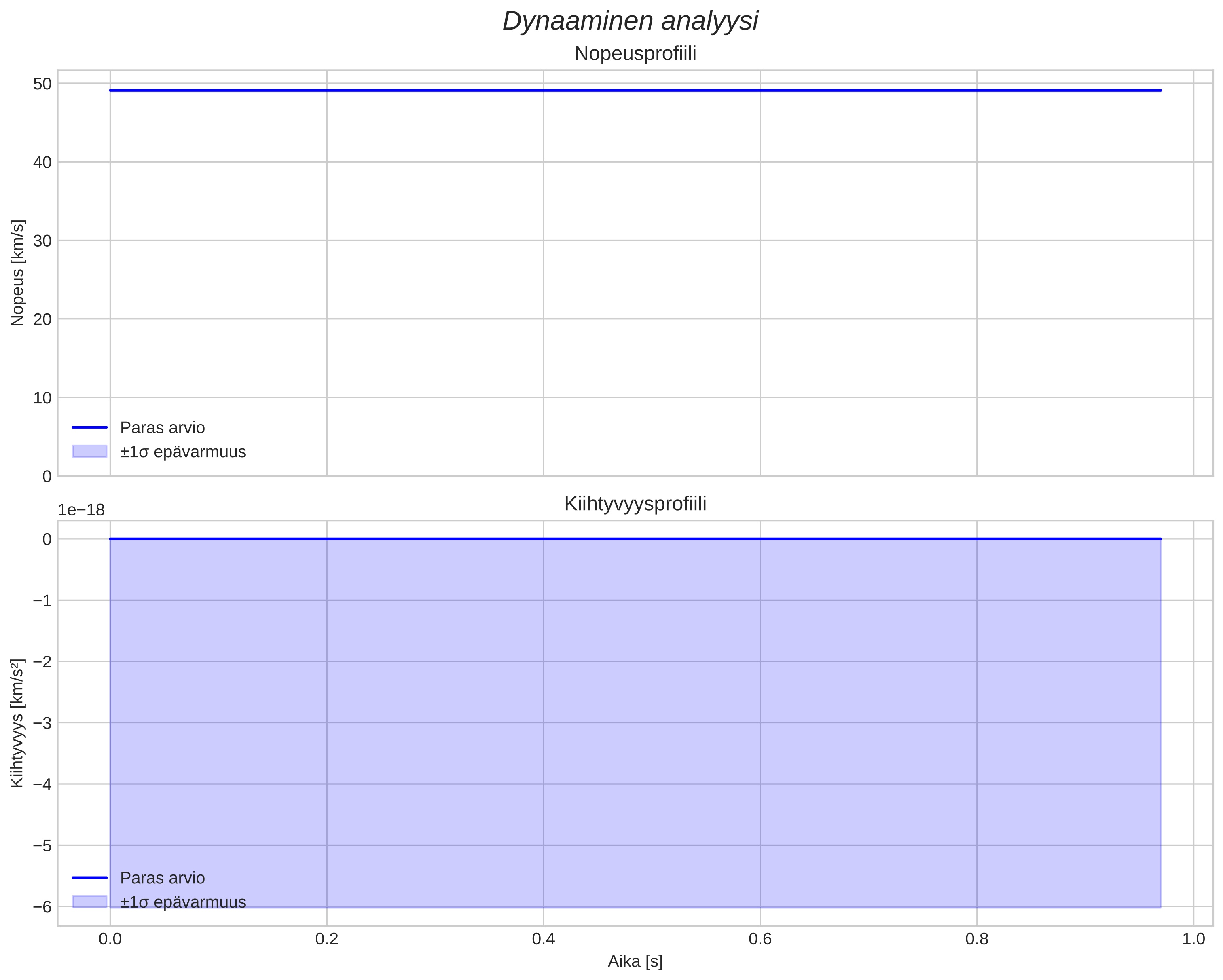Viewport: 1223px width, 980px height.
Task: Click the 0.6 tick on time axis
Action: [760, 939]
